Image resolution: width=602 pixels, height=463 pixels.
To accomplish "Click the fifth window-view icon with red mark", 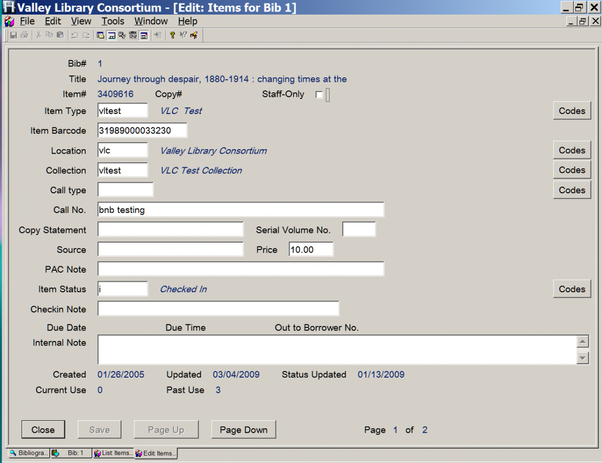I will pyautogui.click(x=144, y=35).
